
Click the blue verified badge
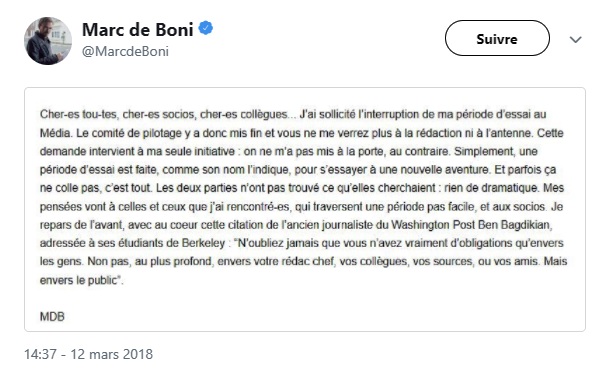pos(206,28)
